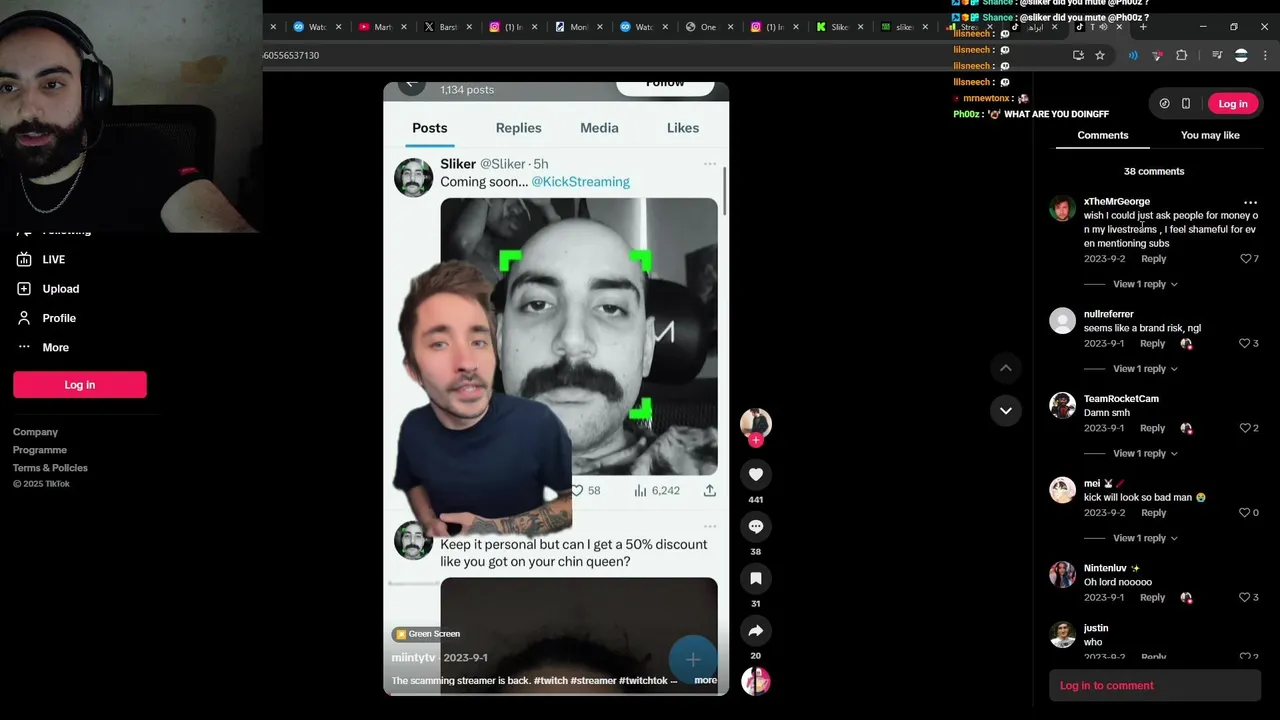The image size is (1280, 720).
Task: Reply to Nintenluv's comment
Action: [1152, 597]
